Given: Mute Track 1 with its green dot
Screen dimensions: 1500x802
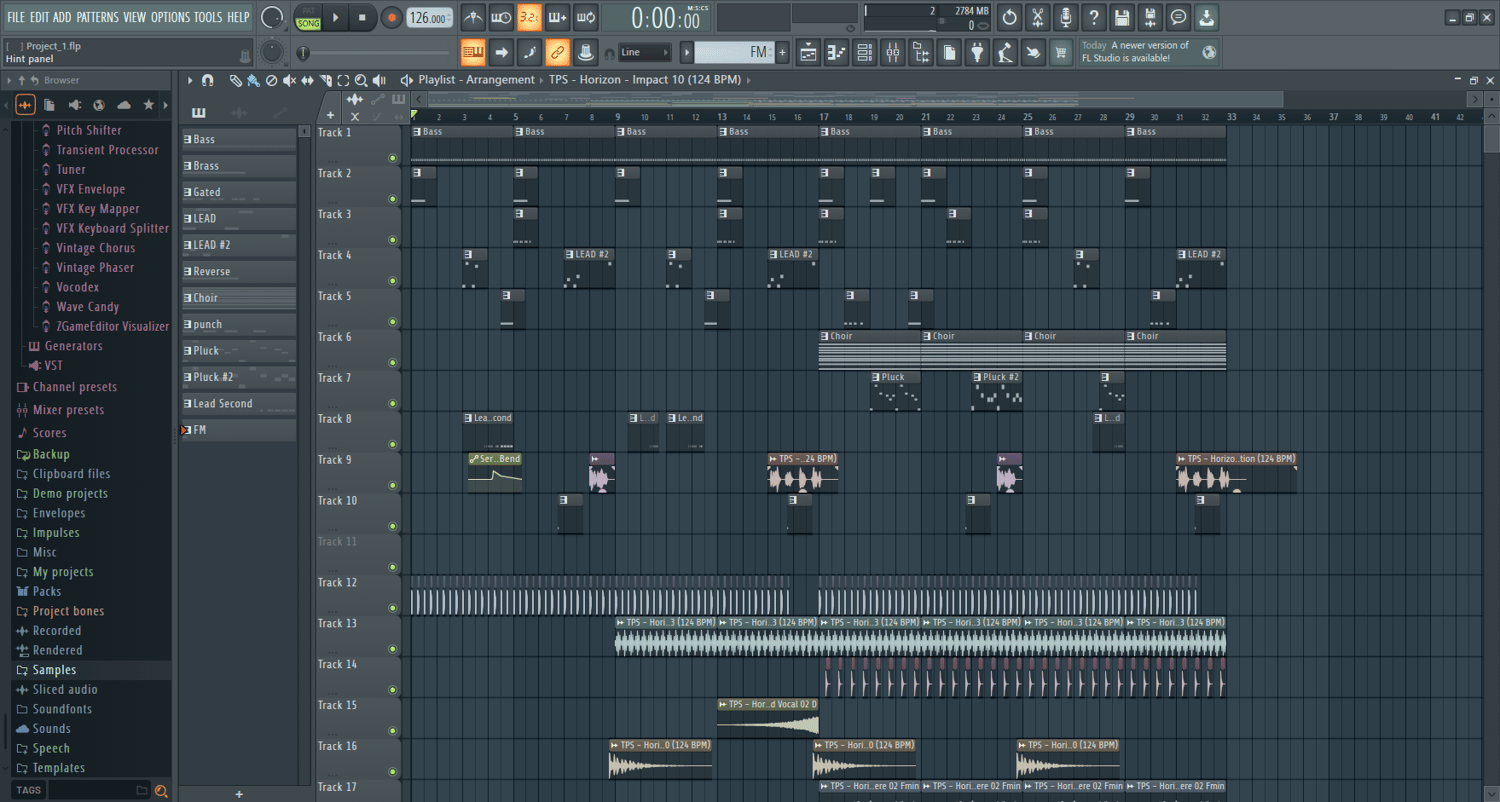Looking at the screenshot, I should click(393, 158).
